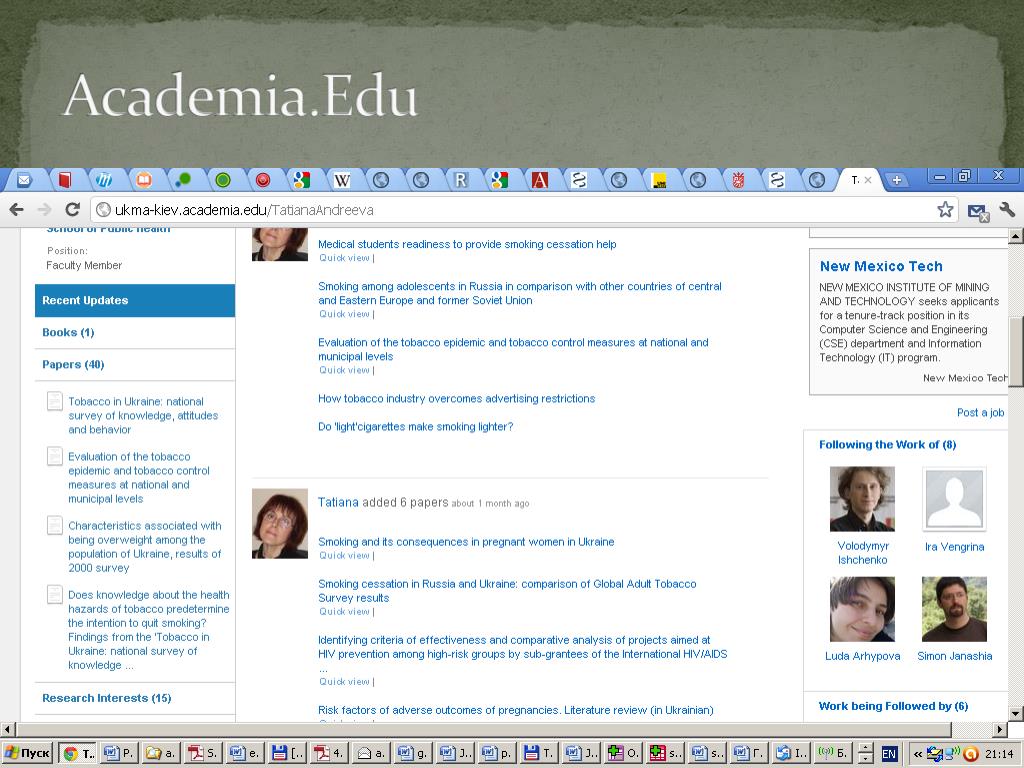The image size is (1024, 768).
Task: Open the yellow icon browser tab
Action: coord(659,180)
